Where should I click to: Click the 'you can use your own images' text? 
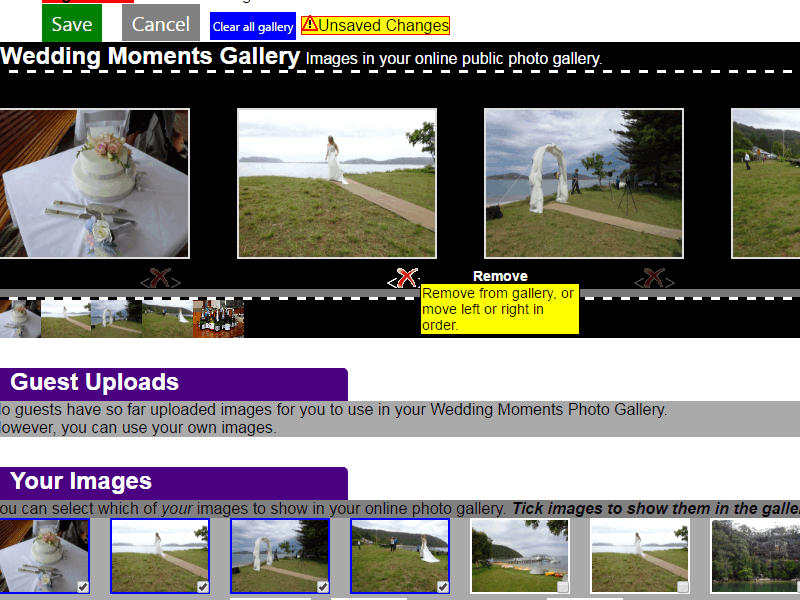(x=169, y=428)
